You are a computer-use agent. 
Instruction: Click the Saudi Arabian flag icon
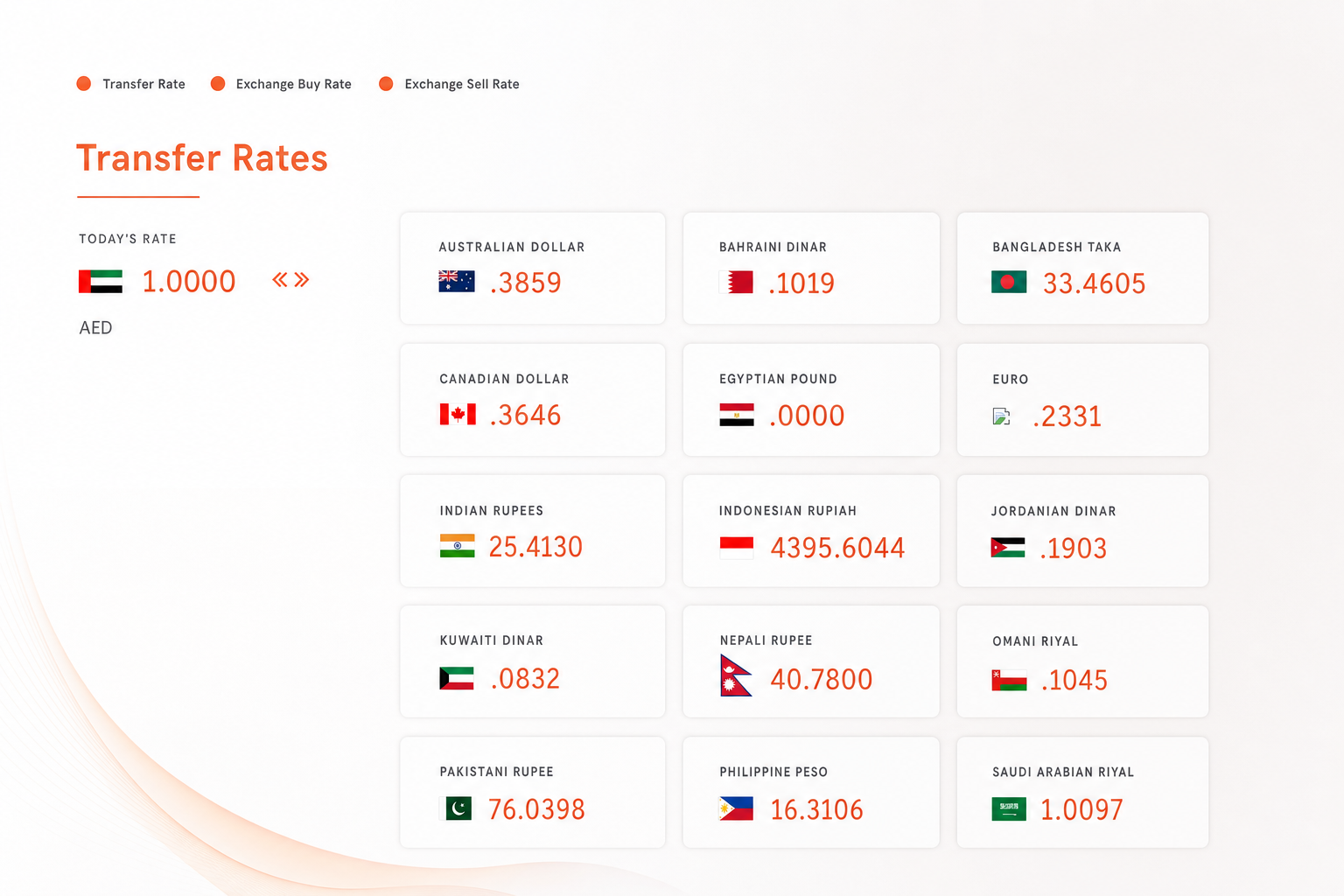(x=1009, y=809)
